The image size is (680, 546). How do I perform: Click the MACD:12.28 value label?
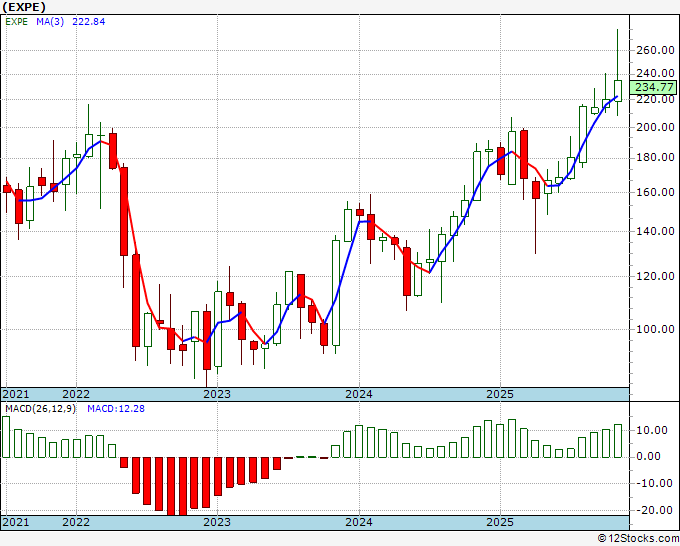116,409
